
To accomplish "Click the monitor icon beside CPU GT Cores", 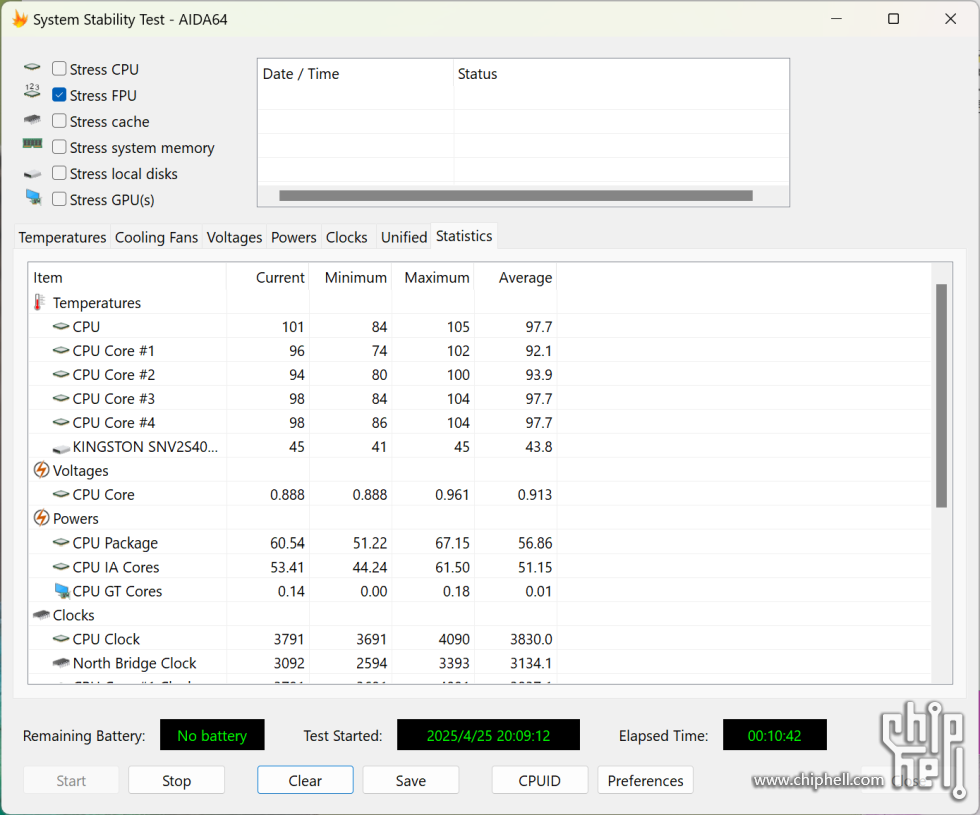I will coord(62,591).
